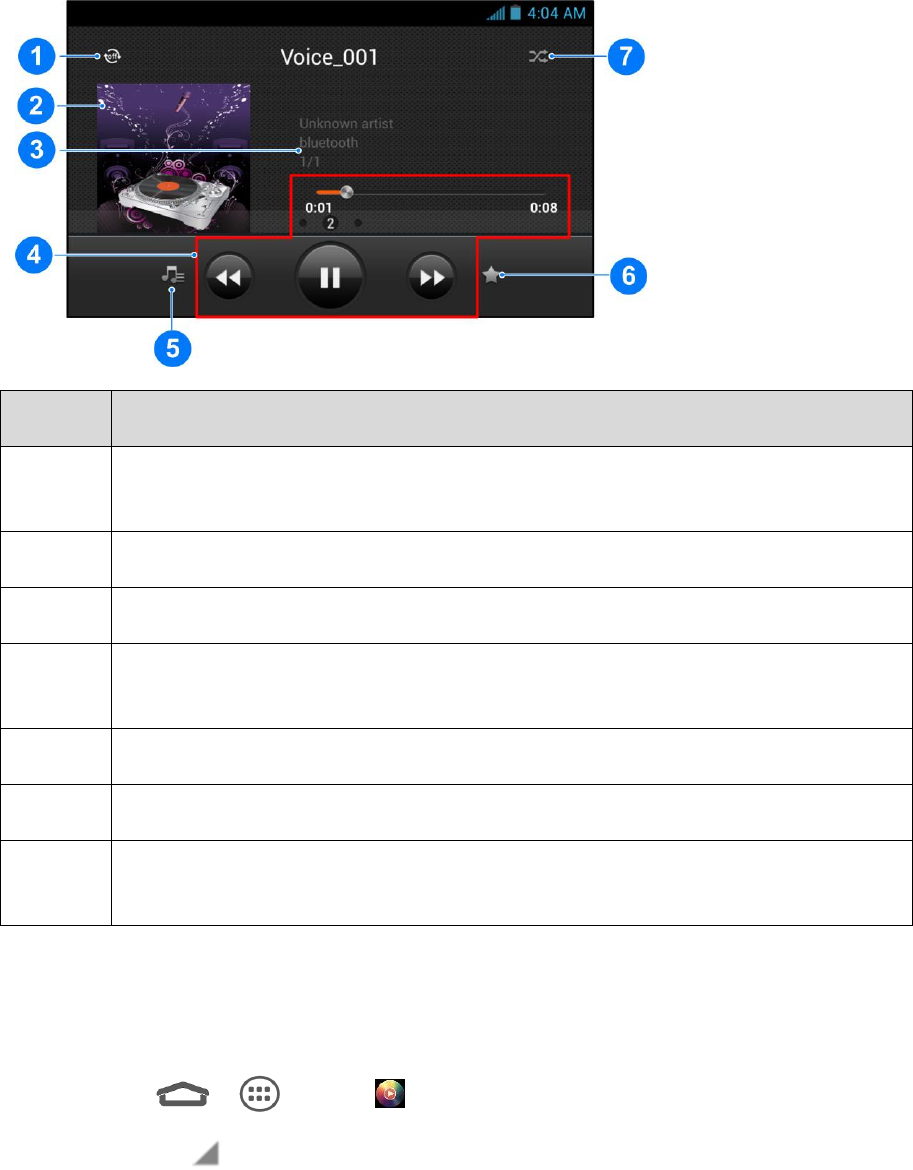Click the progress slider knob
The image size is (913, 1170).
coord(346,193)
